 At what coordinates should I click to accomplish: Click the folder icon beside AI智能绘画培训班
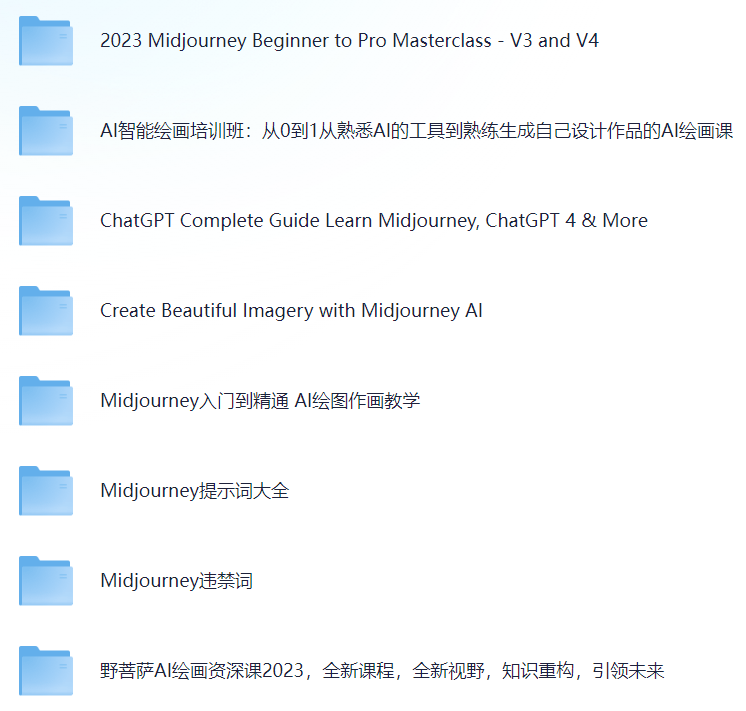coord(45,131)
